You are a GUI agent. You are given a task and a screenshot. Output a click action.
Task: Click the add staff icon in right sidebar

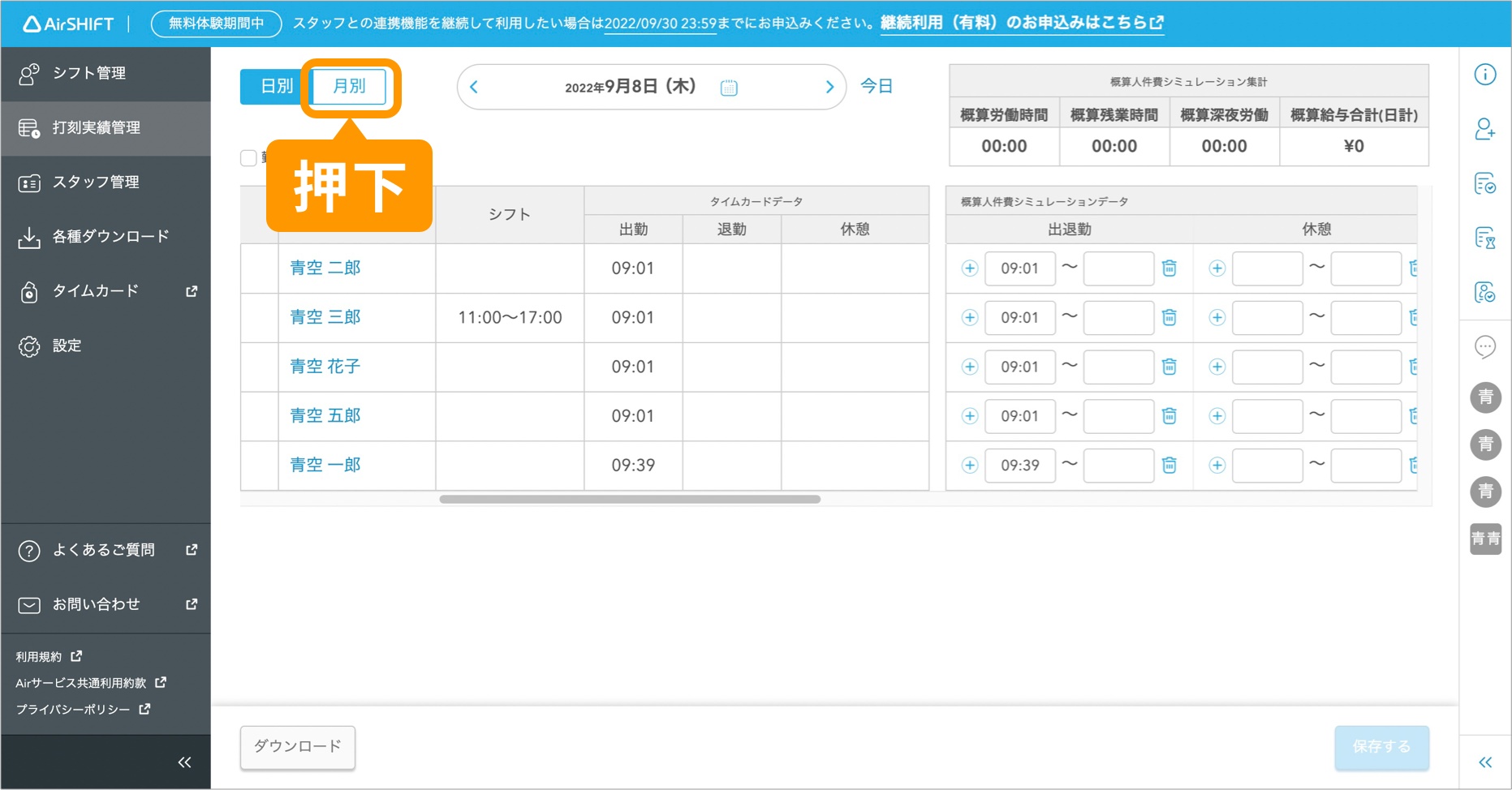pyautogui.click(x=1484, y=129)
